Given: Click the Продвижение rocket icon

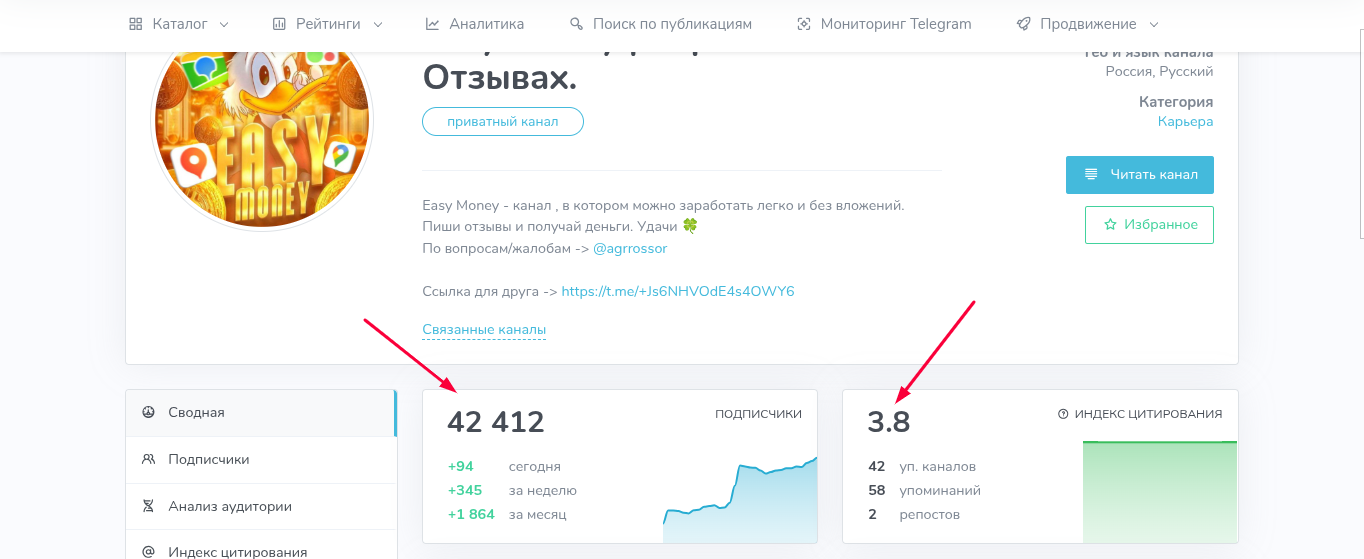Looking at the screenshot, I should pyautogui.click(x=1023, y=24).
